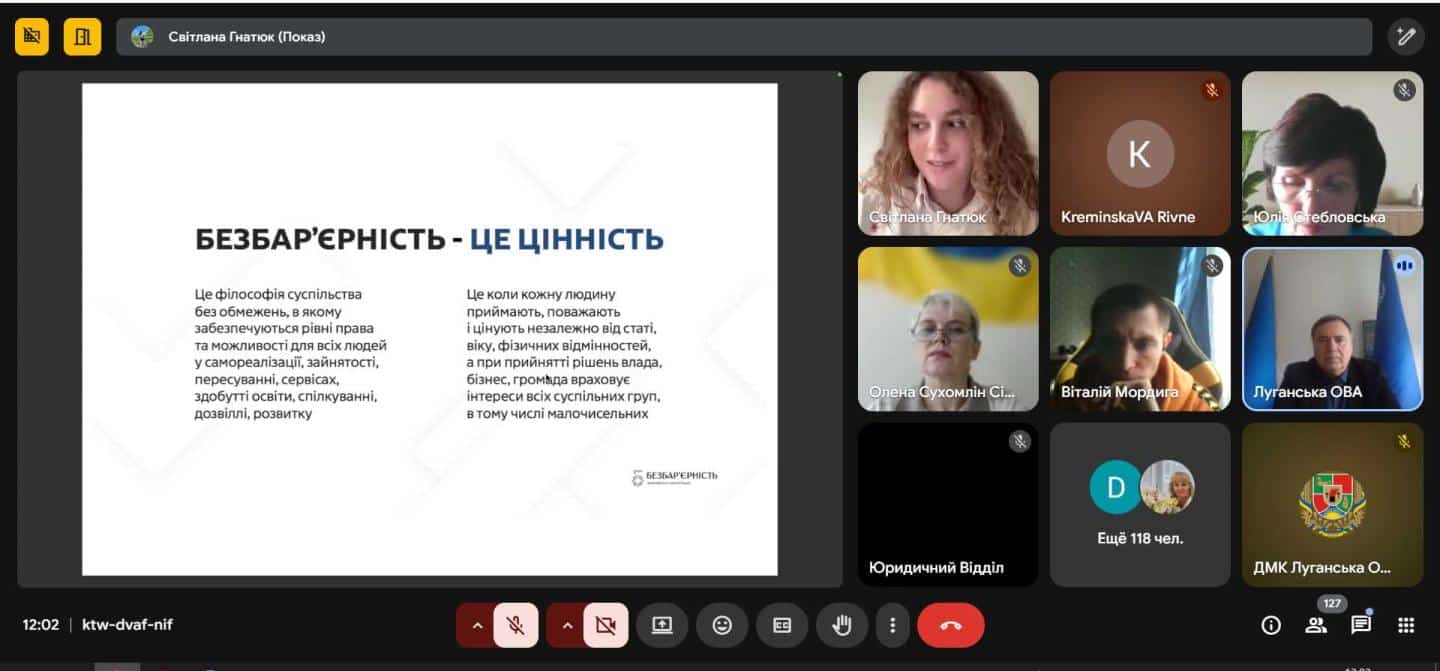Click the yellow crossed-out grid icon
The width and height of the screenshot is (1440, 671).
click(32, 37)
